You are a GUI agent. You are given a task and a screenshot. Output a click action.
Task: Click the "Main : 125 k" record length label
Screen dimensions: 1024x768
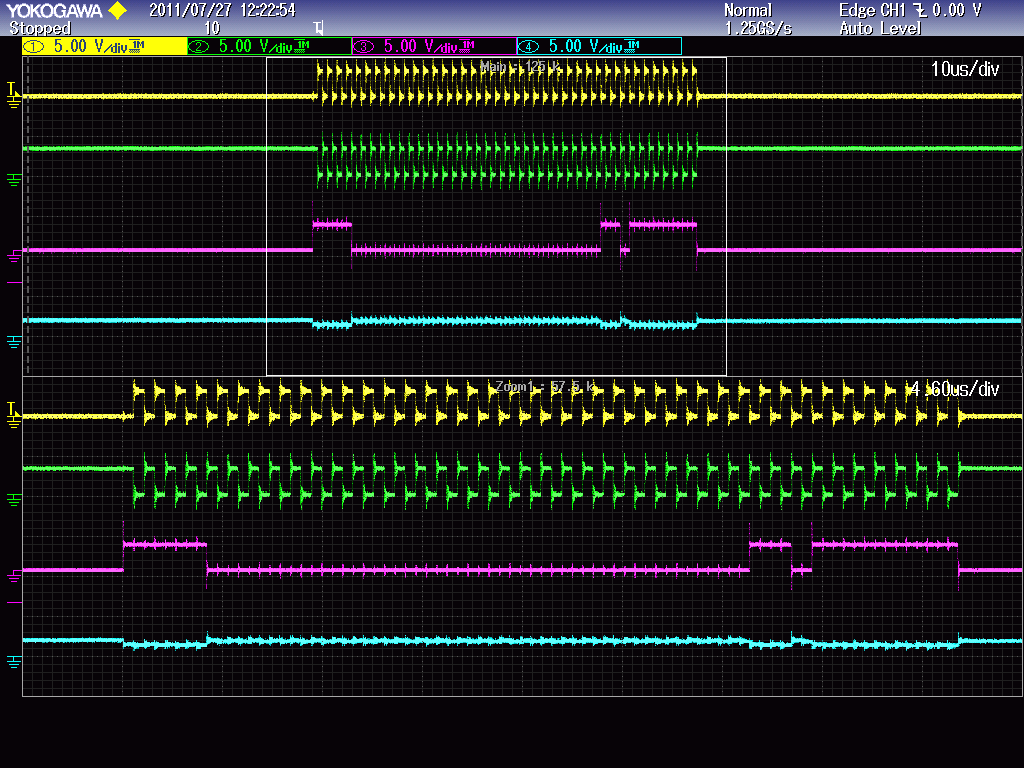click(x=520, y=66)
